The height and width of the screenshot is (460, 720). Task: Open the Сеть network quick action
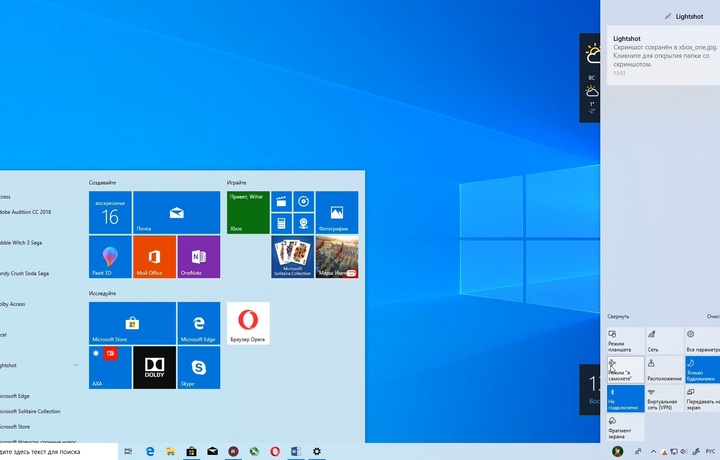tap(664, 341)
